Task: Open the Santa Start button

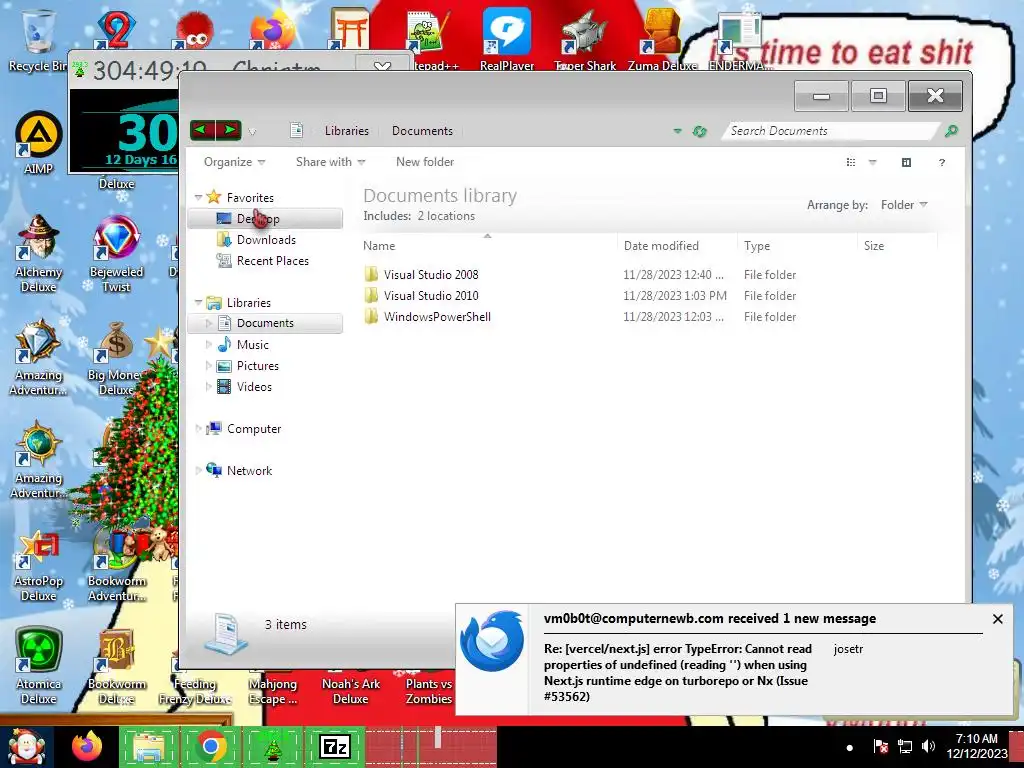Action: (x=26, y=747)
